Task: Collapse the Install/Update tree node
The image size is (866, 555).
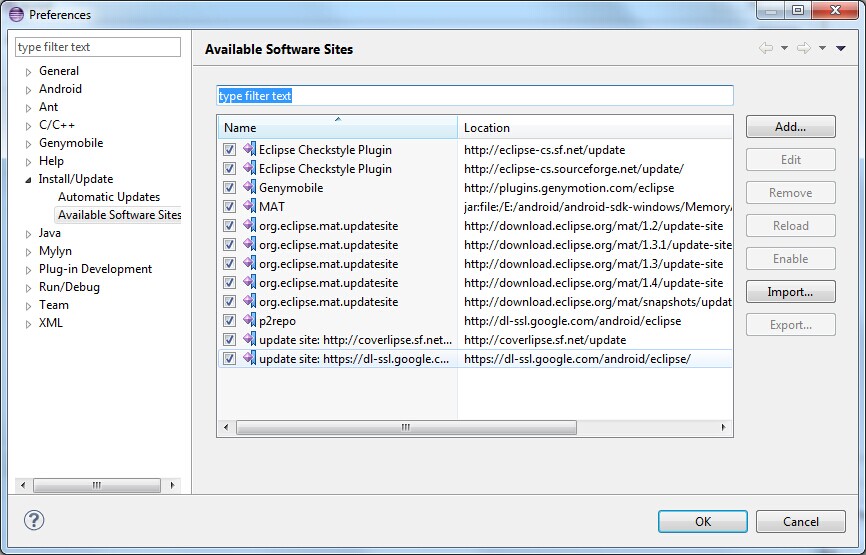Action: click(28, 180)
